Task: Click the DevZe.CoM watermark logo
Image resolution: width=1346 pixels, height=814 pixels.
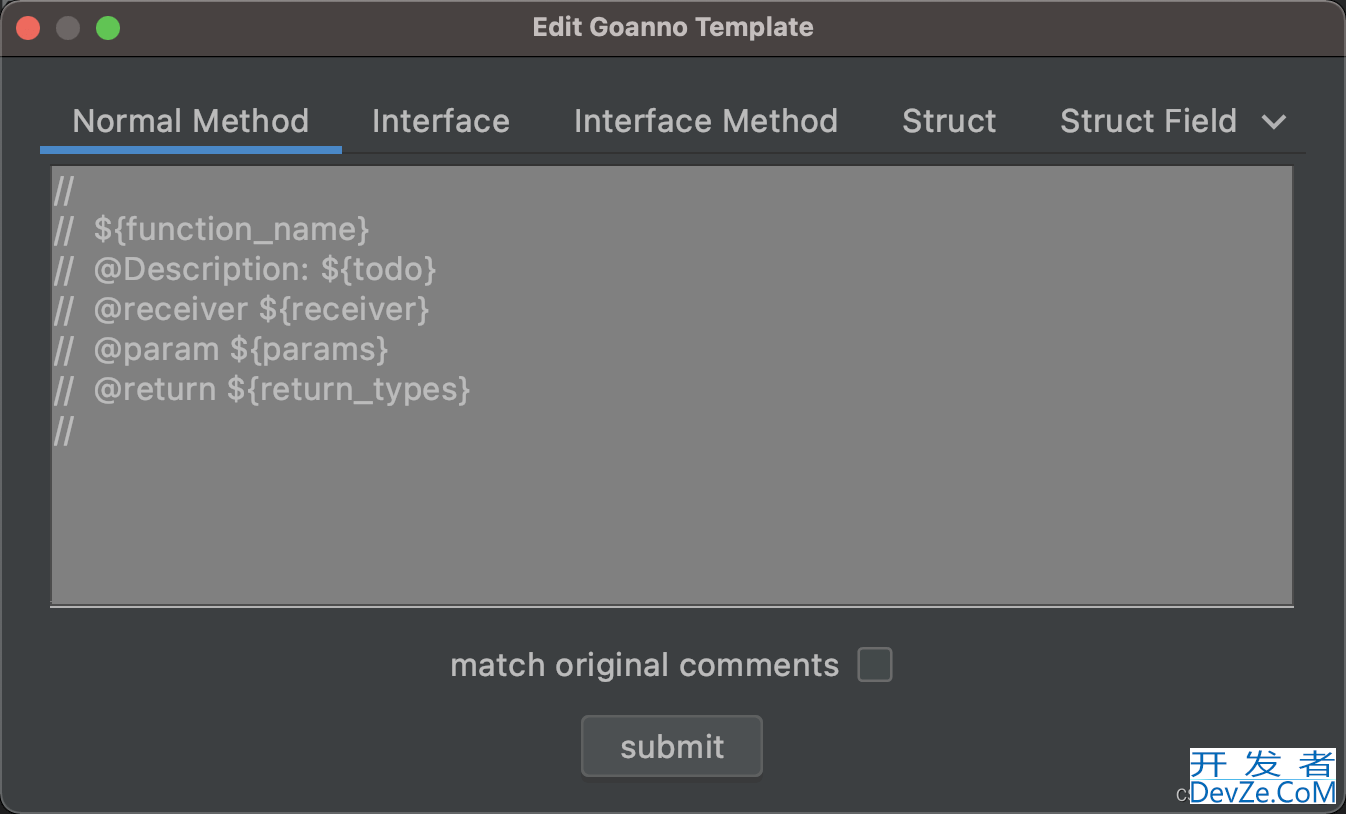Action: pyautogui.click(x=1262, y=778)
